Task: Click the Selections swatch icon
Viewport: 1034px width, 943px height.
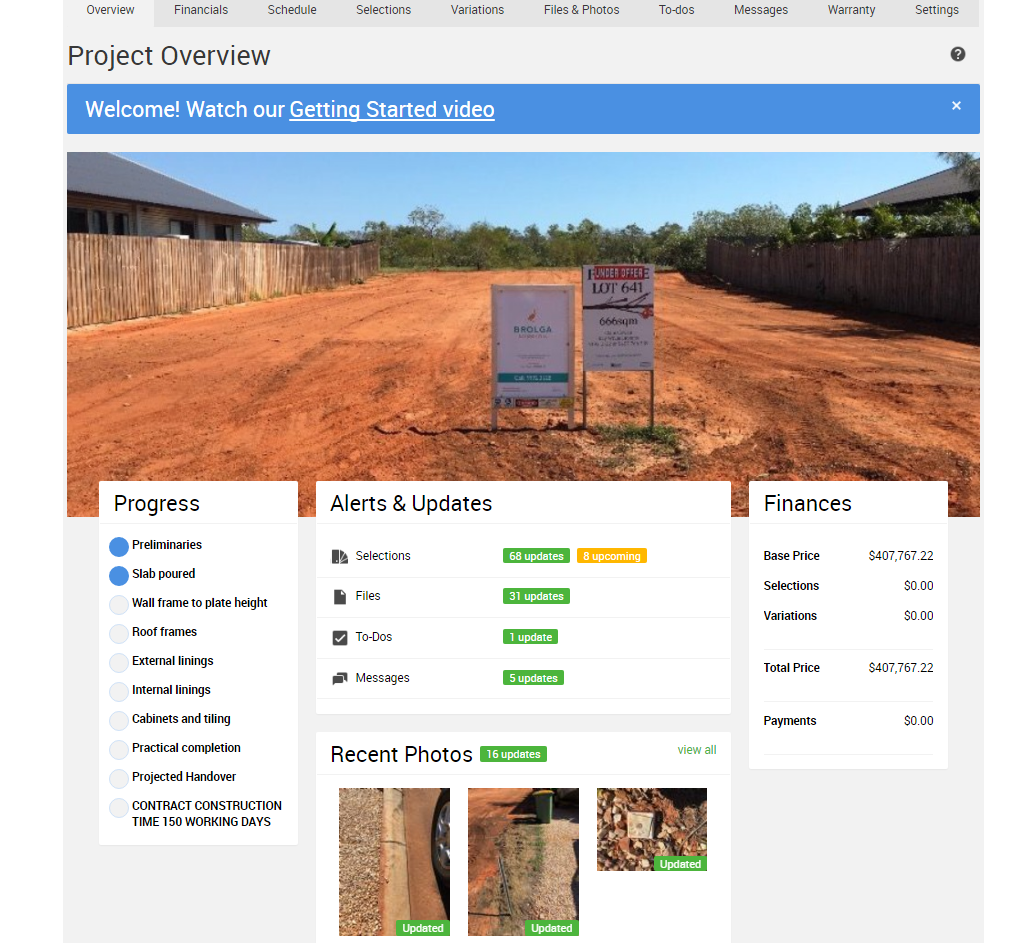Action: coord(339,556)
